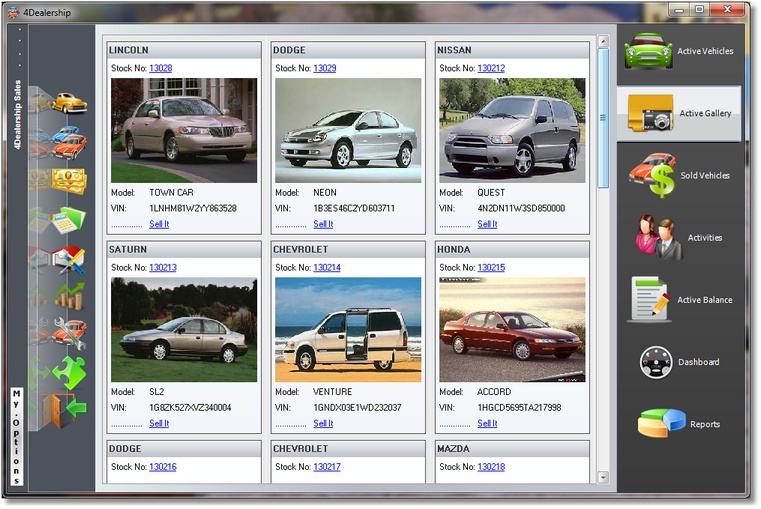Screen dimensions: 761x509
Task: Click the gold money bill sidebar icon
Action: tap(69, 180)
